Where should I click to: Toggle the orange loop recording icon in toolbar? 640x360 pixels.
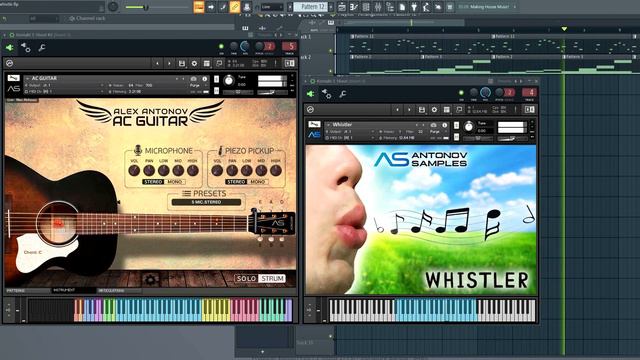coord(235,7)
